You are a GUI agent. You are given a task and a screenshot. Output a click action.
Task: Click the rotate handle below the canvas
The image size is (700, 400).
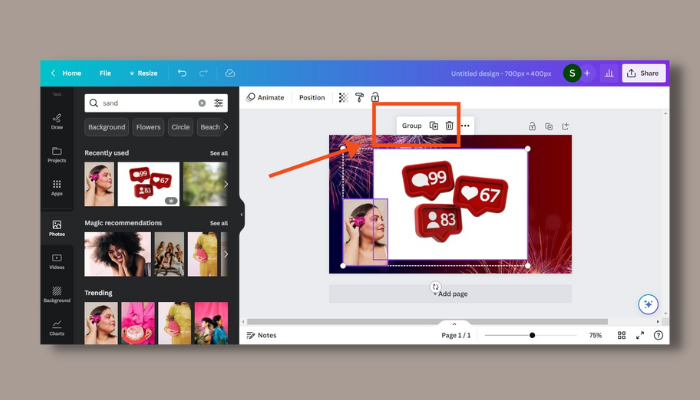(x=435, y=287)
